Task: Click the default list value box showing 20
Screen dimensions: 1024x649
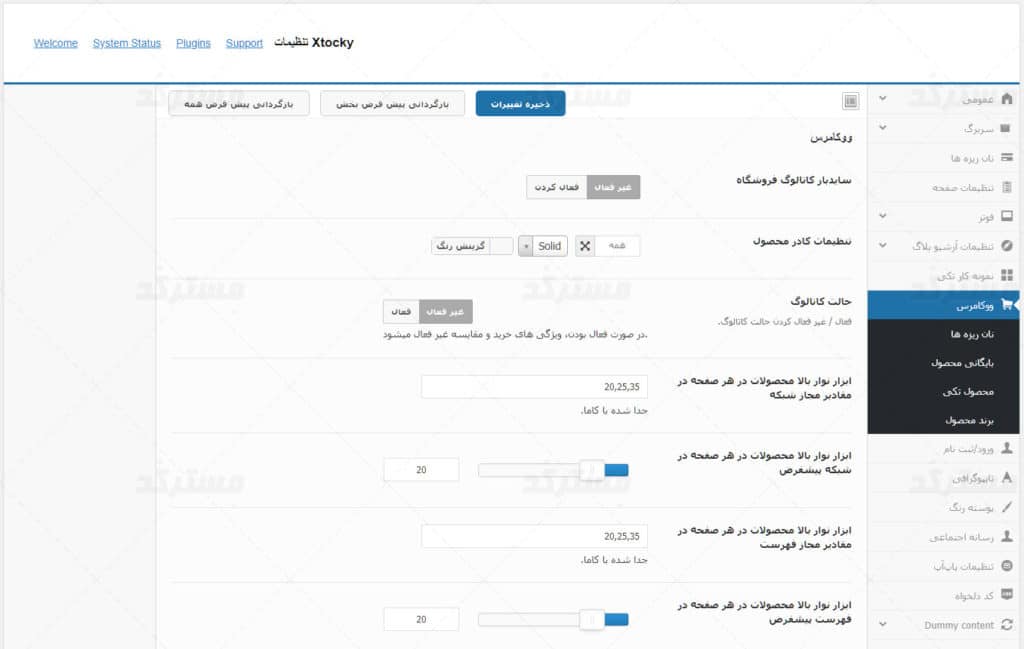Action: click(x=421, y=620)
